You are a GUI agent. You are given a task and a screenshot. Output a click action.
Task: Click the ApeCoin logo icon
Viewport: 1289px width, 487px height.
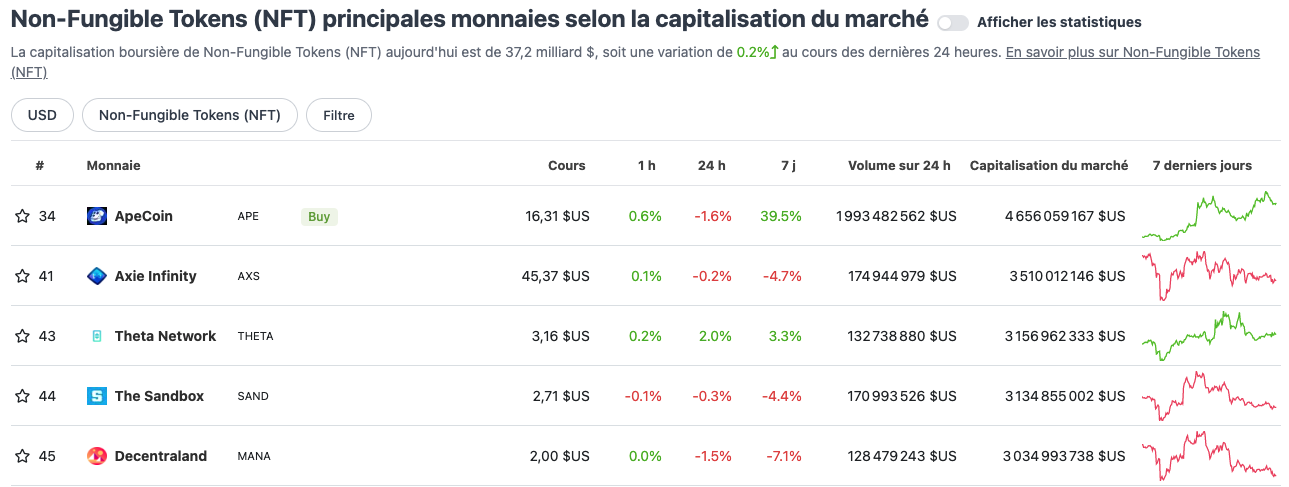[97, 216]
